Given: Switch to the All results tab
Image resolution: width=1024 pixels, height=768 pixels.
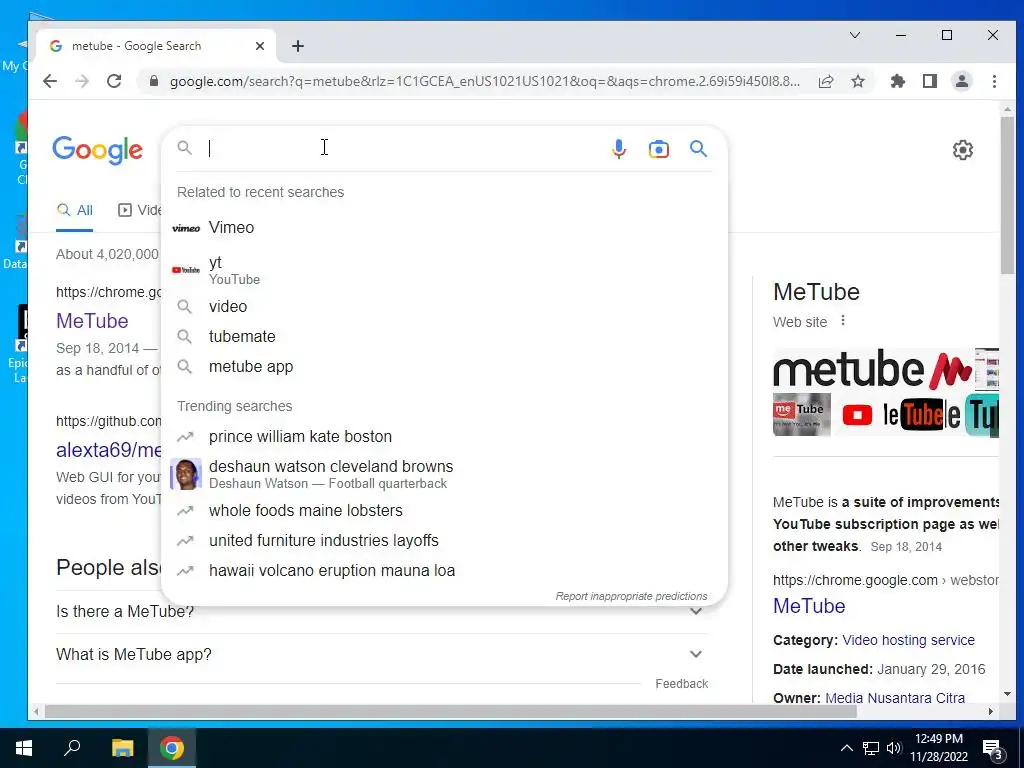Looking at the screenshot, I should click(74, 210).
